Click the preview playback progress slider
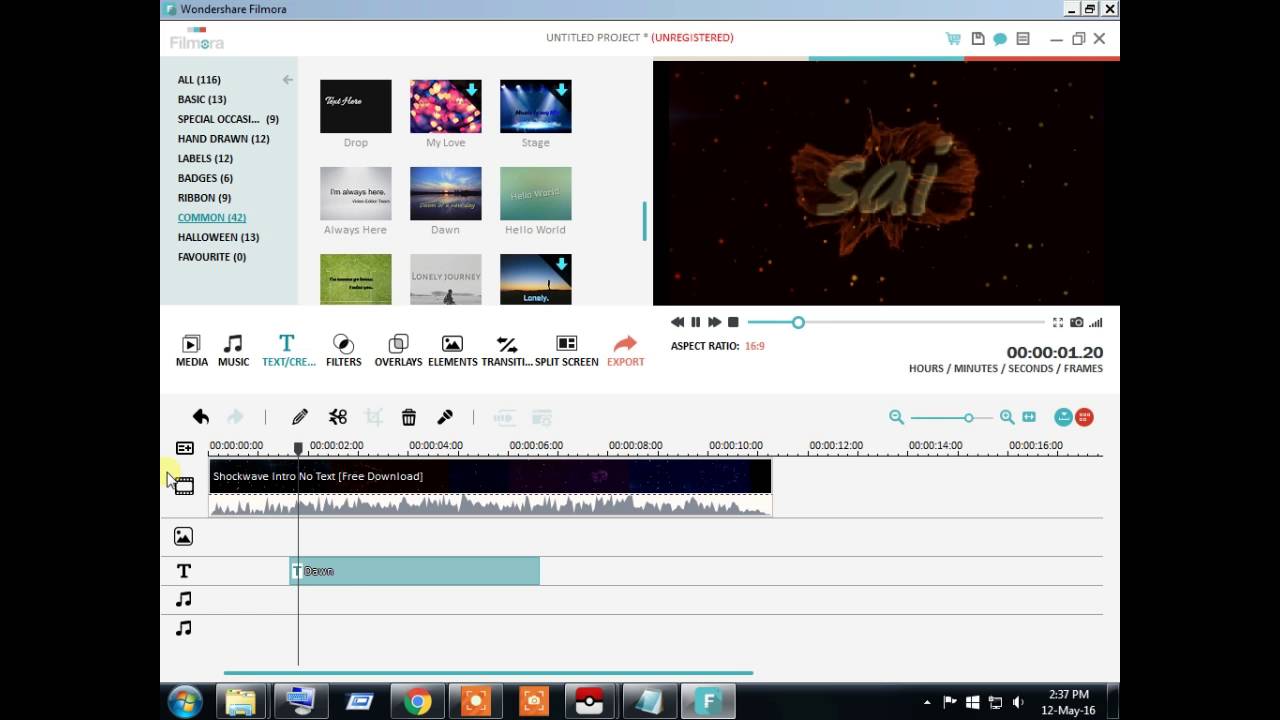 pos(895,322)
